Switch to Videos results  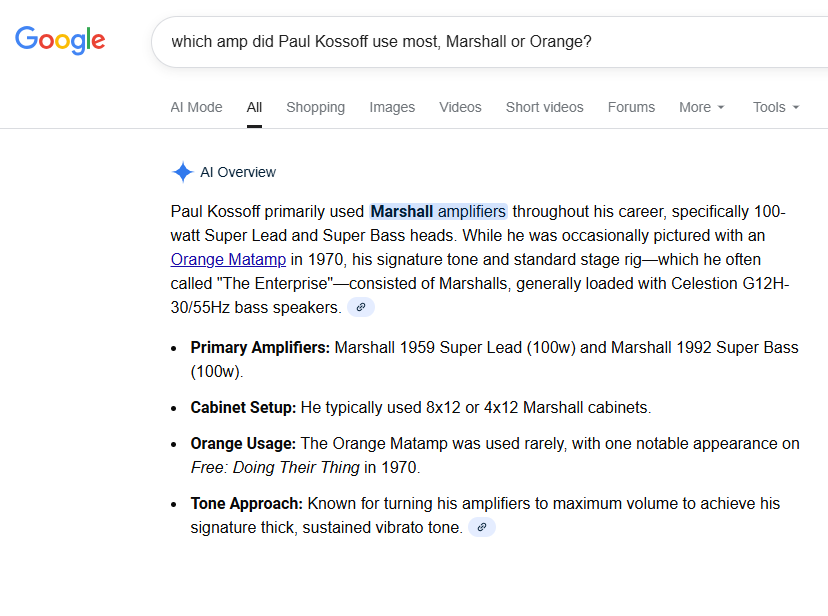460,107
